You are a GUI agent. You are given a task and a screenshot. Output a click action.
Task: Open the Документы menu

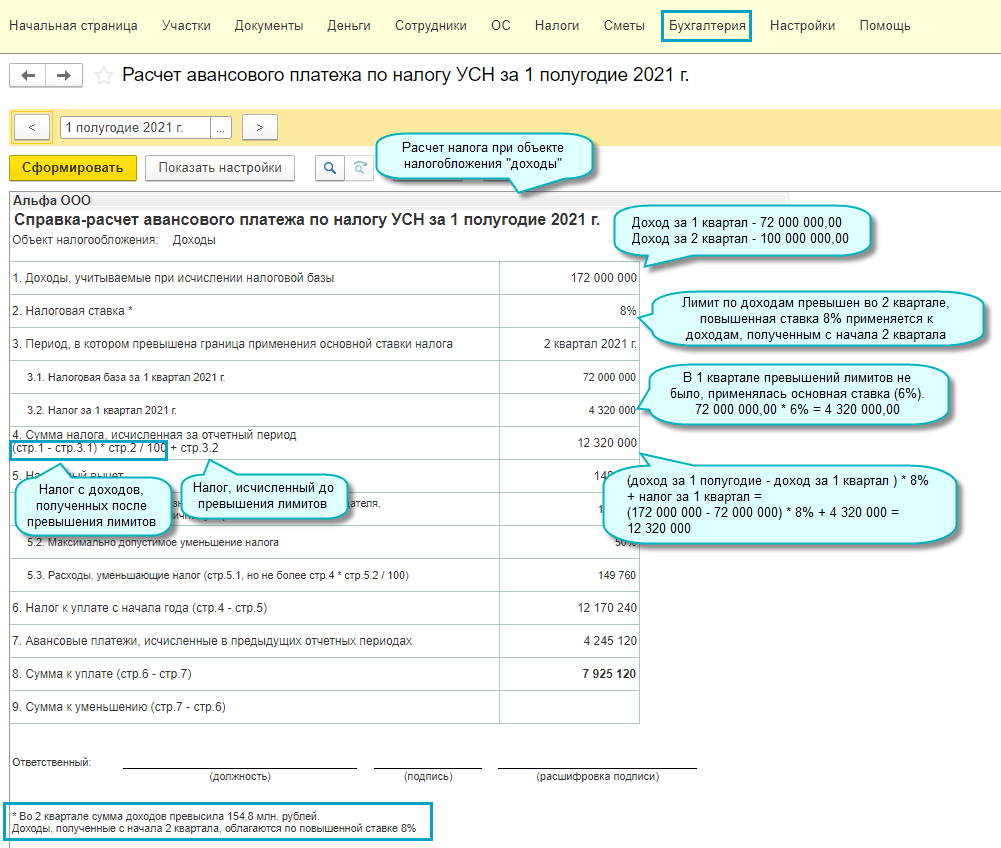pos(269,26)
